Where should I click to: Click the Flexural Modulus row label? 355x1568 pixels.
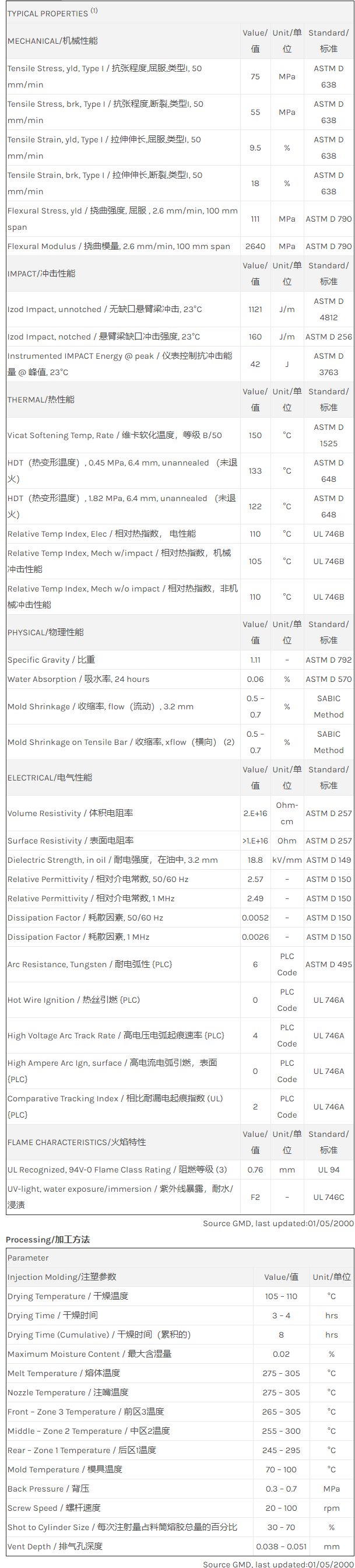(118, 247)
